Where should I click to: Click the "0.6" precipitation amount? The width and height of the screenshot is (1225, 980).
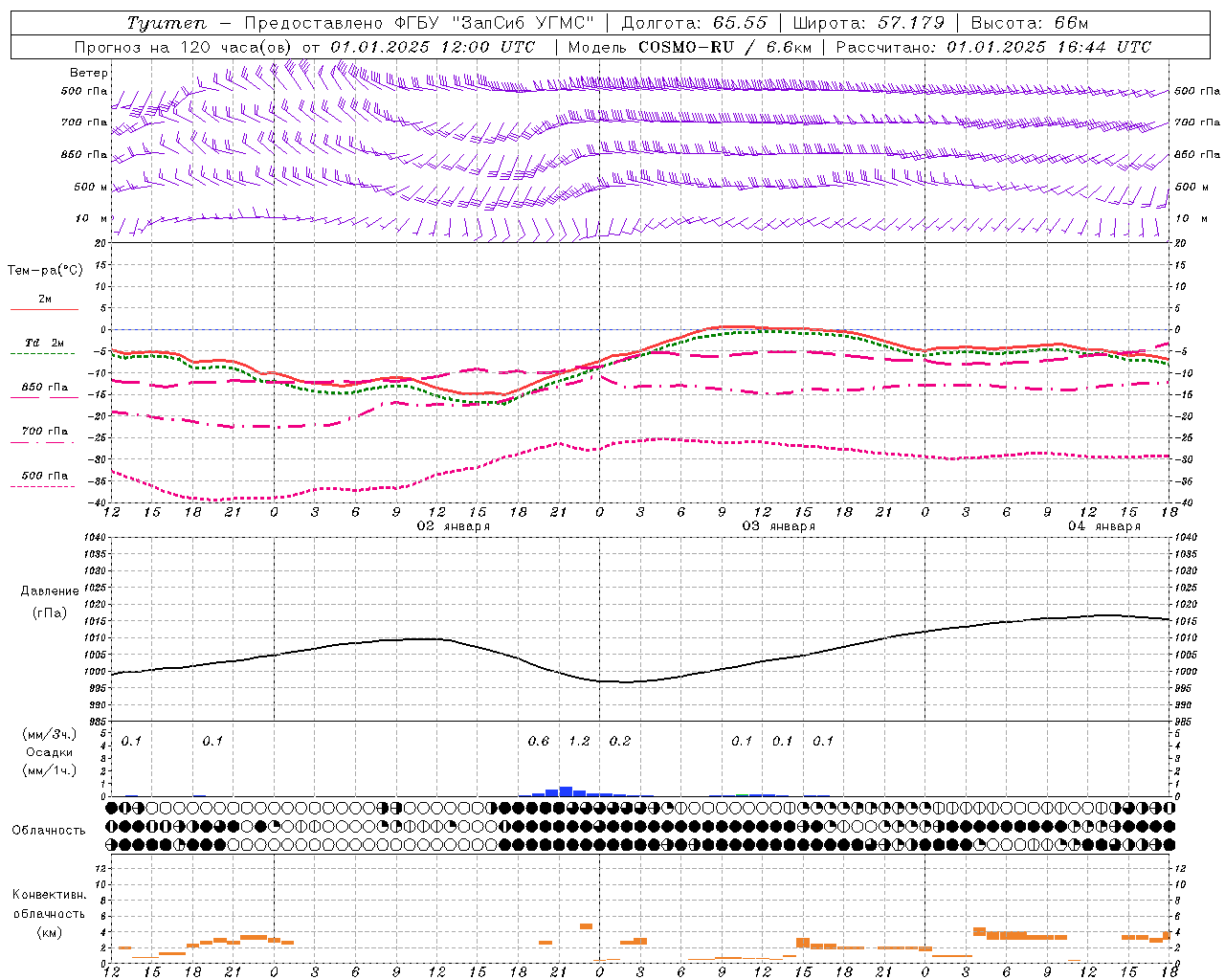[539, 741]
